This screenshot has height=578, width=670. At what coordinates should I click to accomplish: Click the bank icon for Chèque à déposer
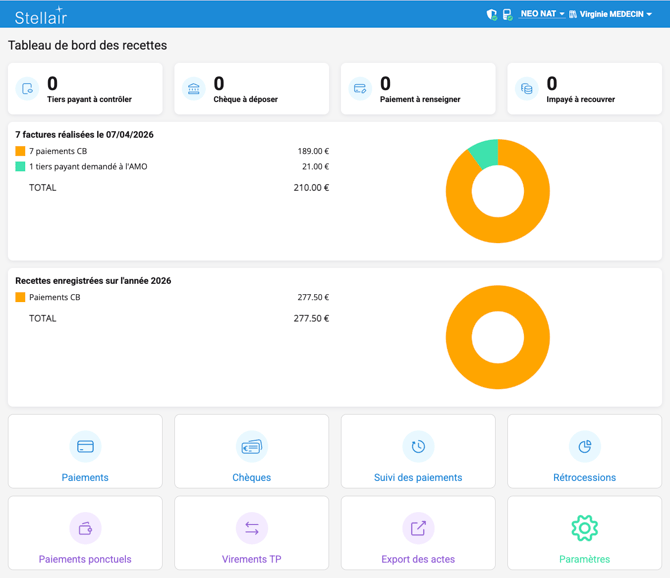coord(194,89)
